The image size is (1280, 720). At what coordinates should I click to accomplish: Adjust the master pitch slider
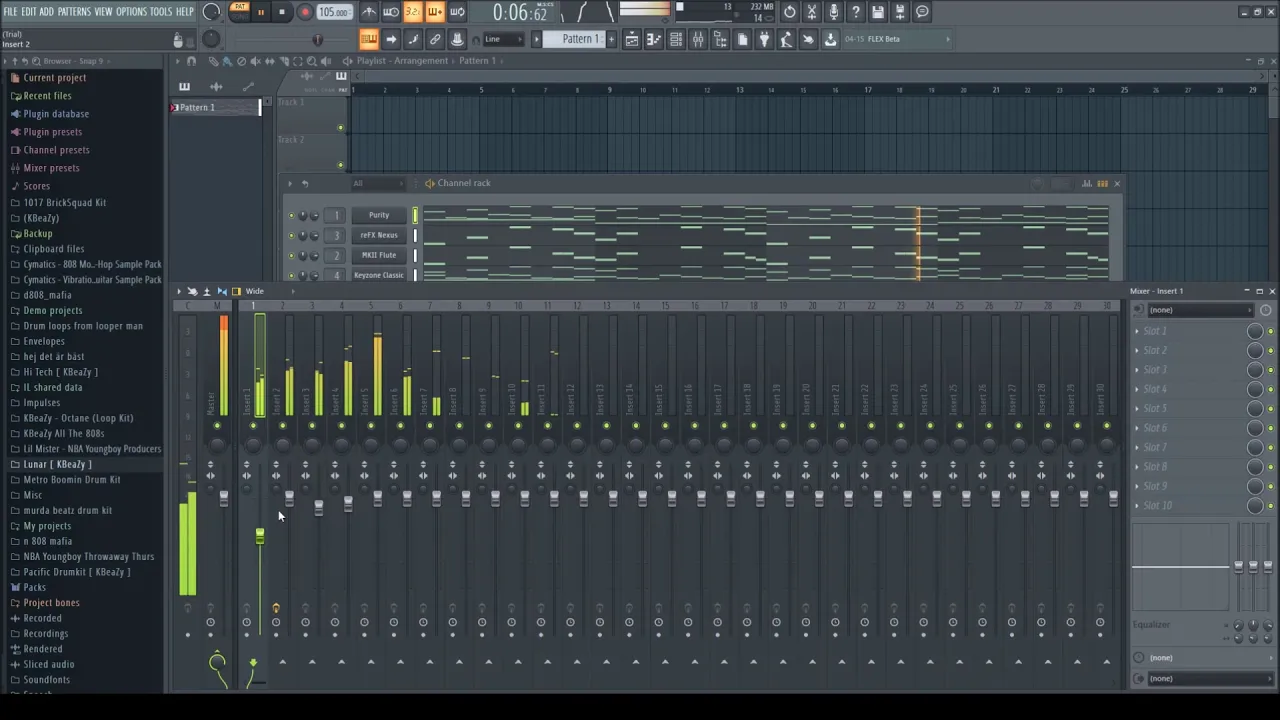pos(317,39)
